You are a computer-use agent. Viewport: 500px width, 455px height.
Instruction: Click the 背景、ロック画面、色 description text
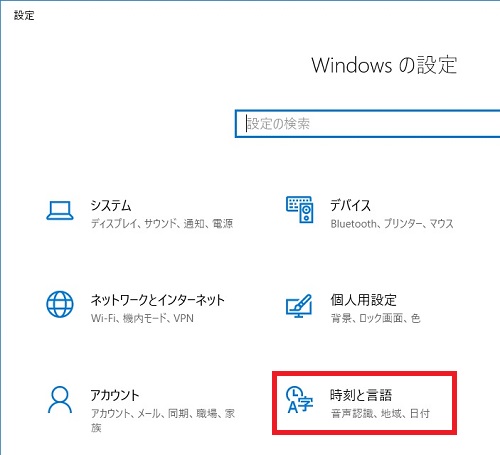click(375, 318)
